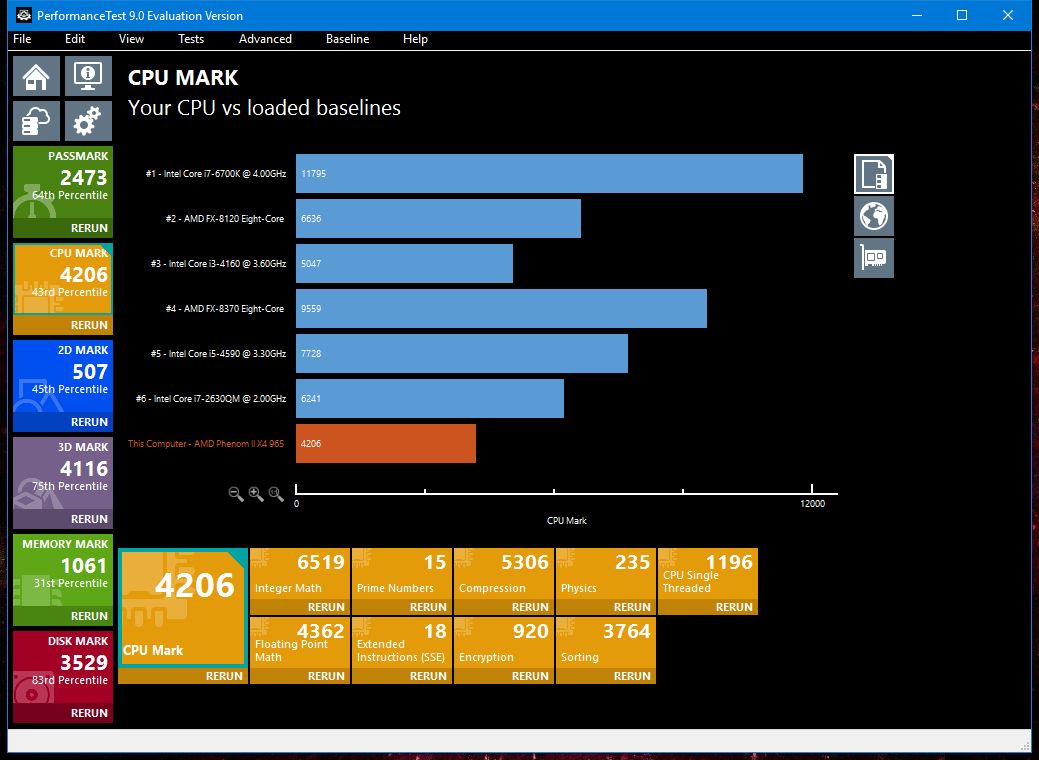
Task: Click 'This Computer - AMD Phenom II X4 965' label
Action: (x=206, y=444)
